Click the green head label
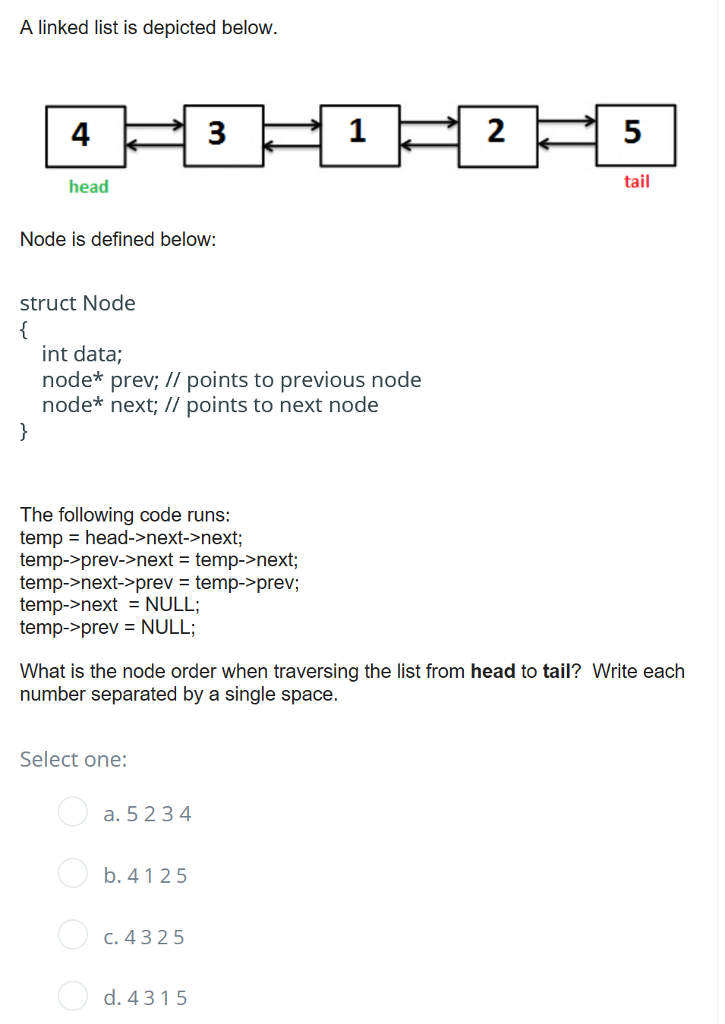The width and height of the screenshot is (725, 1024). (x=88, y=186)
